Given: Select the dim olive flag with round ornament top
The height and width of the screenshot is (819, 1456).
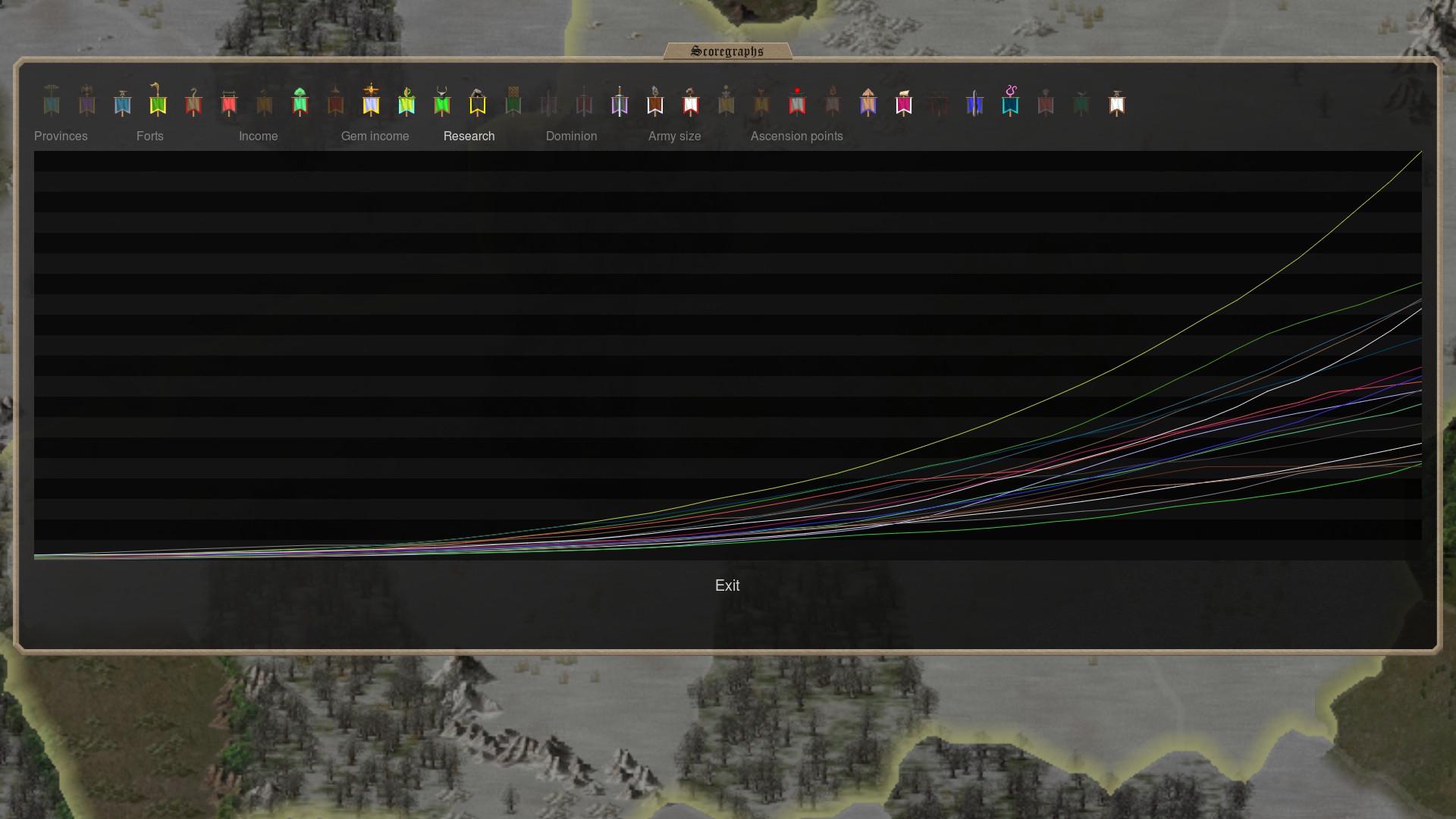Looking at the screenshot, I should pyautogui.click(x=726, y=101).
